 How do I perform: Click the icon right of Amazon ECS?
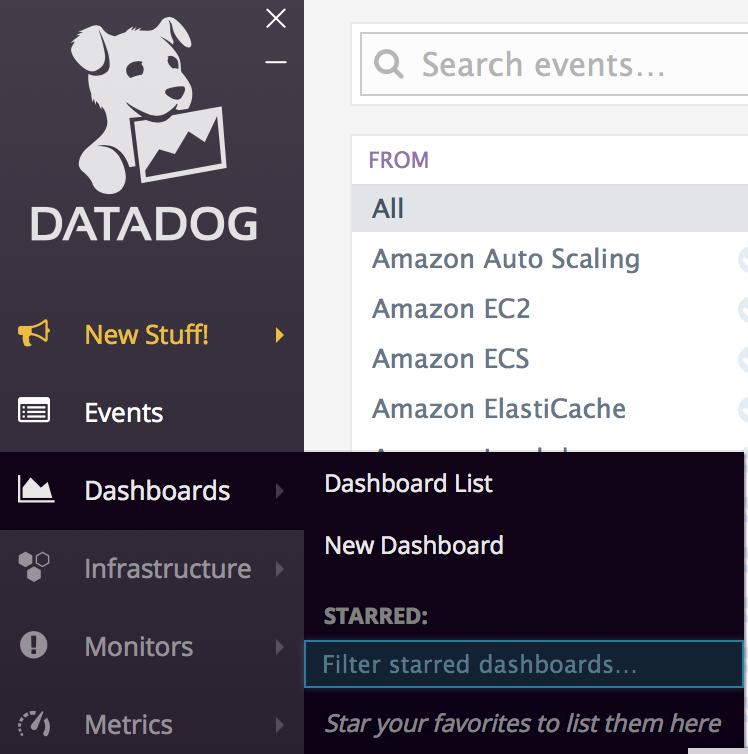(x=743, y=360)
